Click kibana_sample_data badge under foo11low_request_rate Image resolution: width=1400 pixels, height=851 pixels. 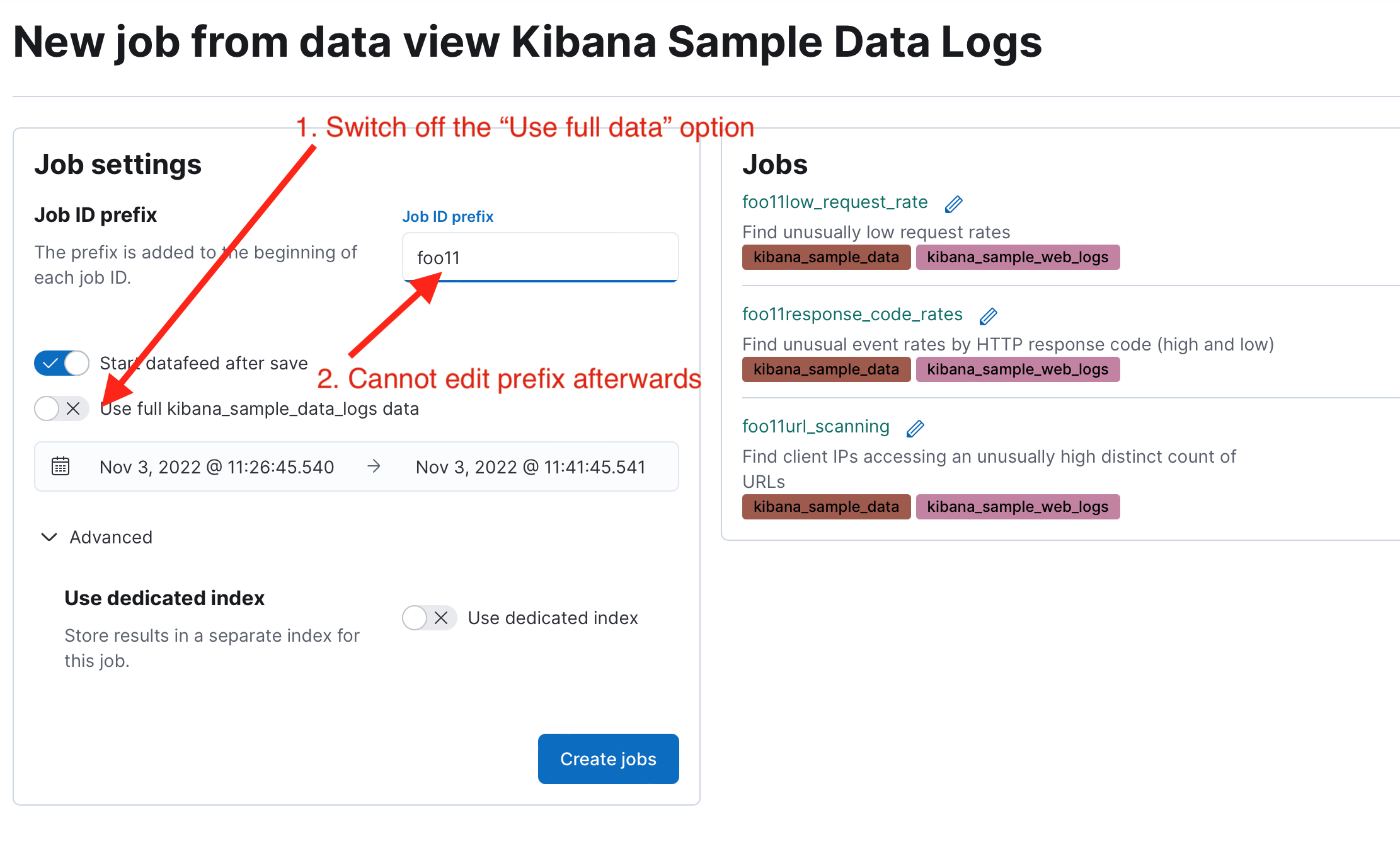click(x=826, y=257)
